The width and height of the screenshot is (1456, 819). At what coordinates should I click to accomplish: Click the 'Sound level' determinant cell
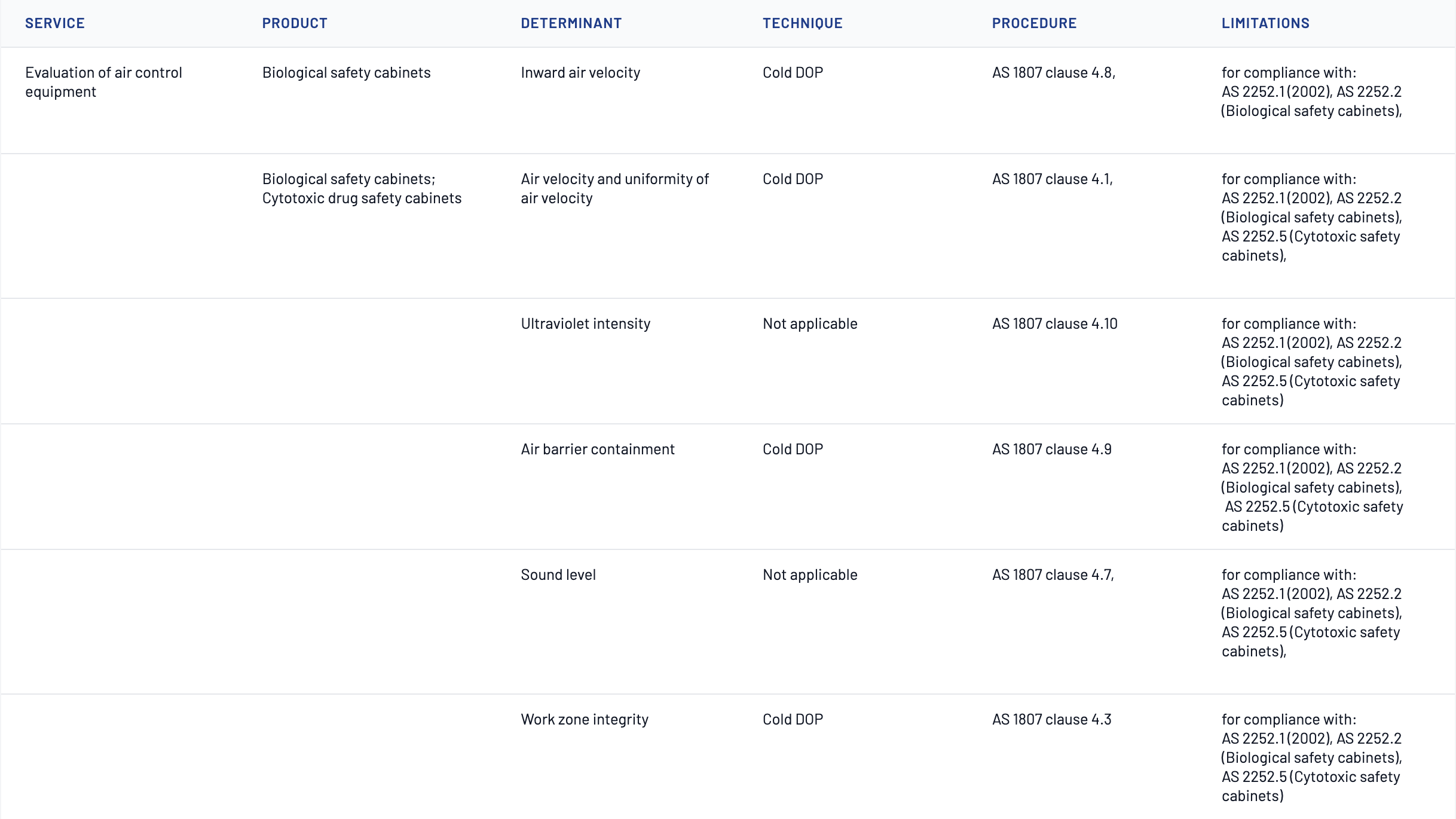(558, 574)
